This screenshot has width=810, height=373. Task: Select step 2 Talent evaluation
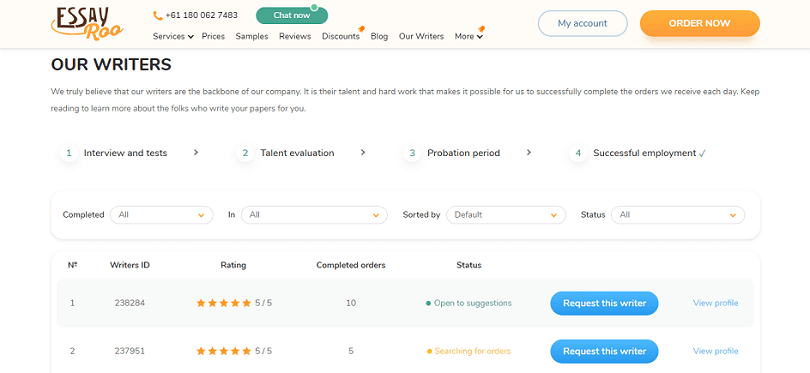(x=285, y=153)
